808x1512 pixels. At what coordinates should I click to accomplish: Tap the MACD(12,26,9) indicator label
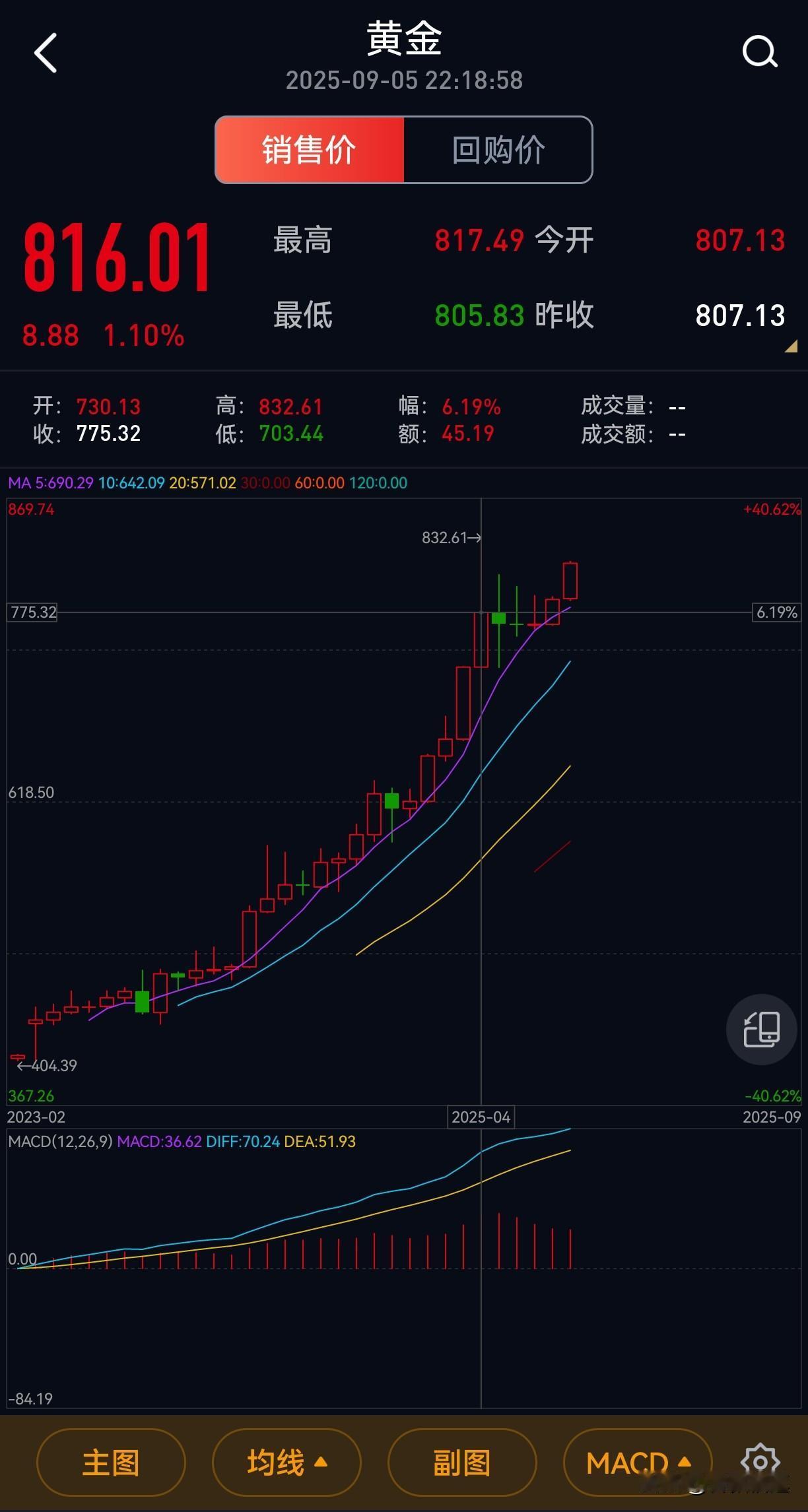pos(61,1142)
